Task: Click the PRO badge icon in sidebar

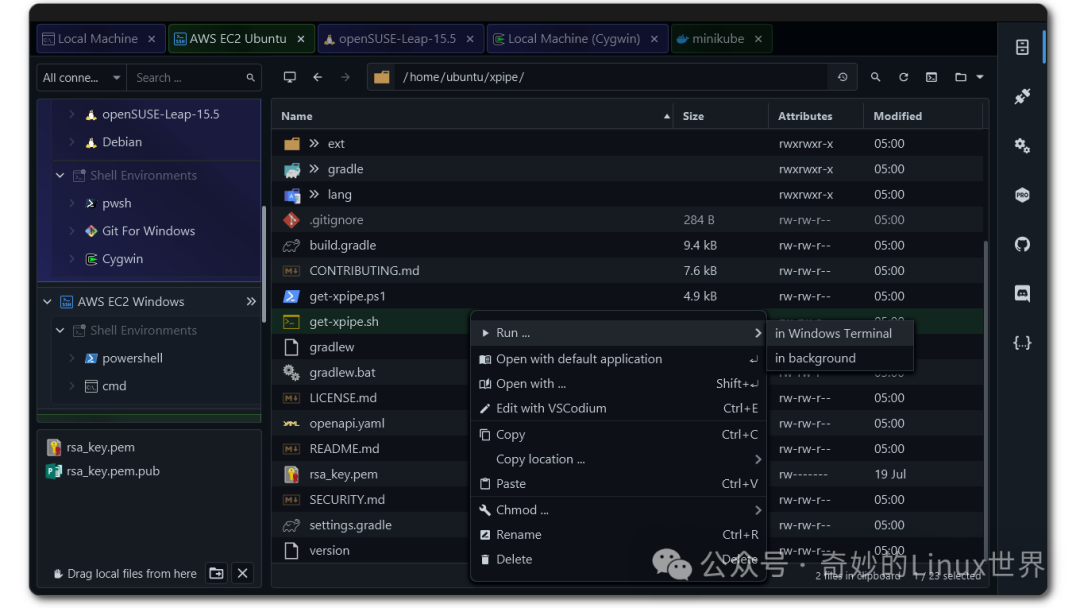Action: point(1022,195)
